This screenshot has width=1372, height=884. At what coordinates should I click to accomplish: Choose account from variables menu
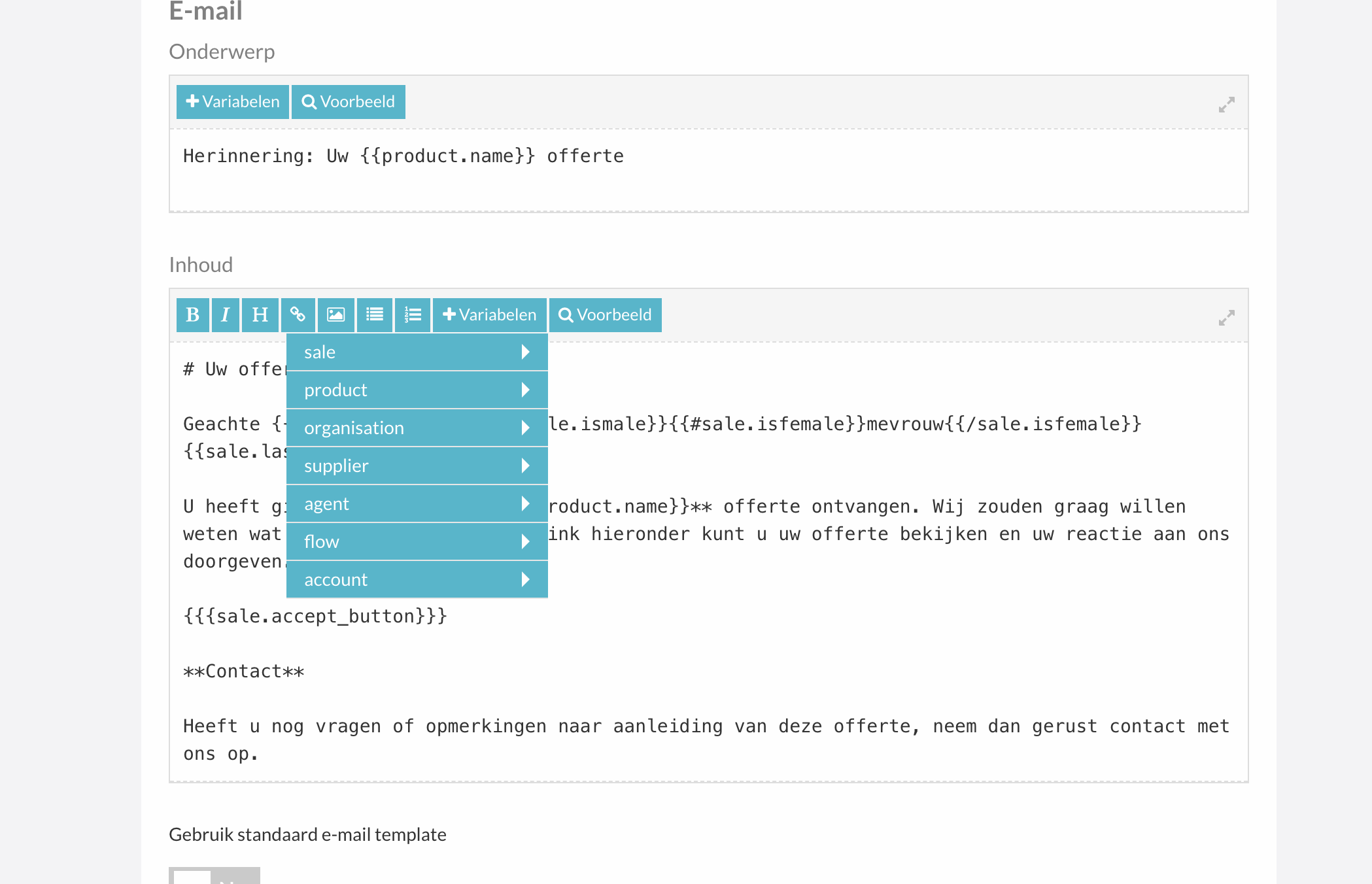417,580
